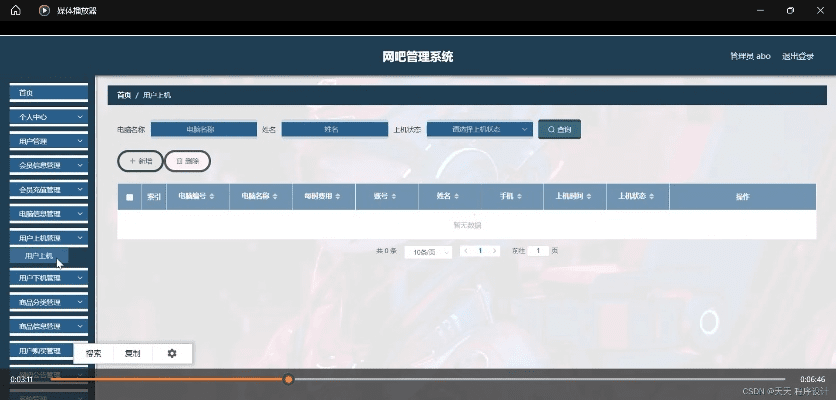Click the 0:06:46 total duration label
The height and width of the screenshot is (400, 836).
point(813,379)
